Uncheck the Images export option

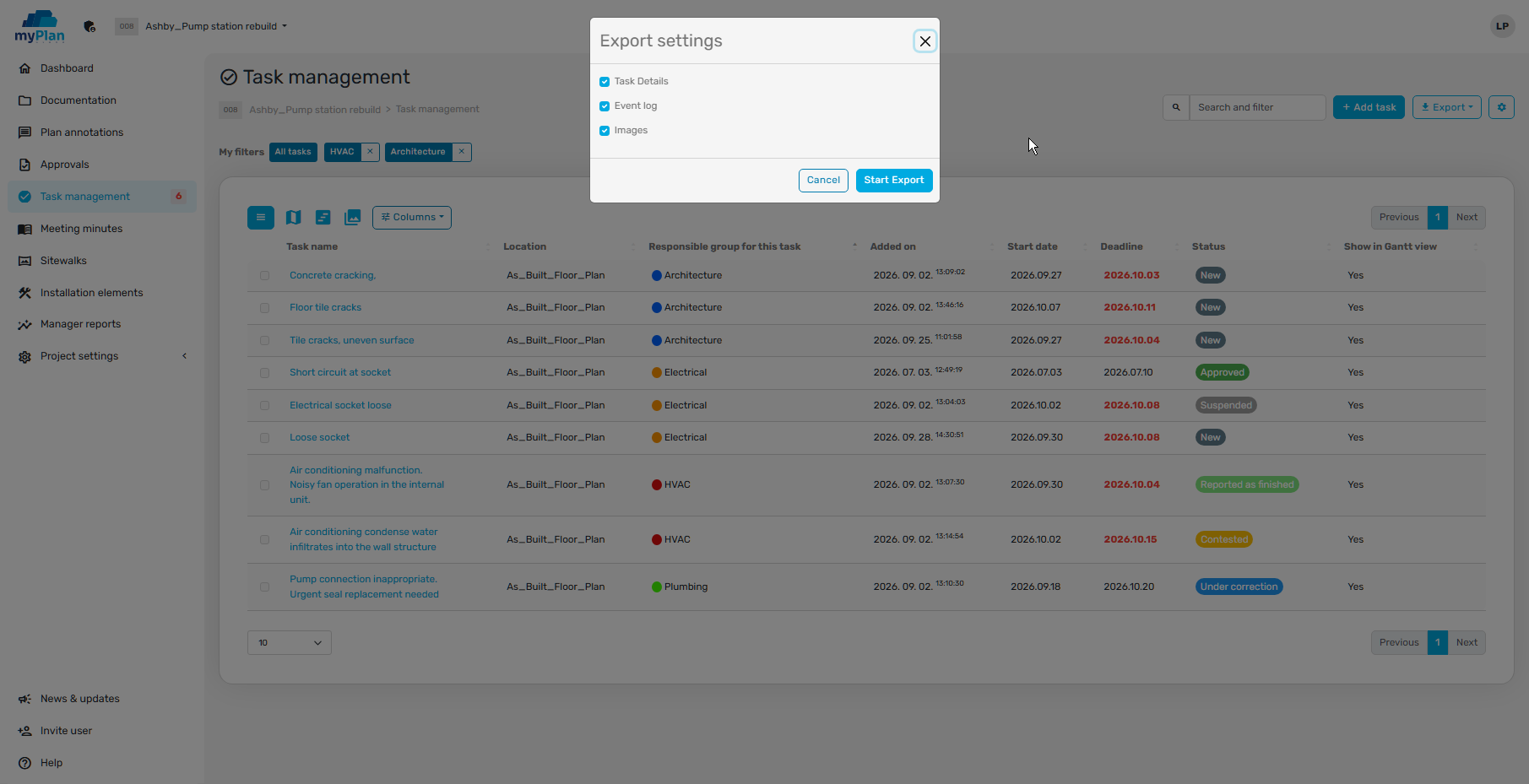605,131
